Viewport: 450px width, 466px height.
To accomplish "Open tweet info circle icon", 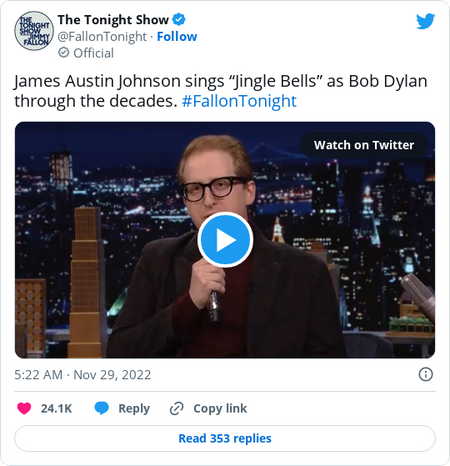I will pos(426,374).
